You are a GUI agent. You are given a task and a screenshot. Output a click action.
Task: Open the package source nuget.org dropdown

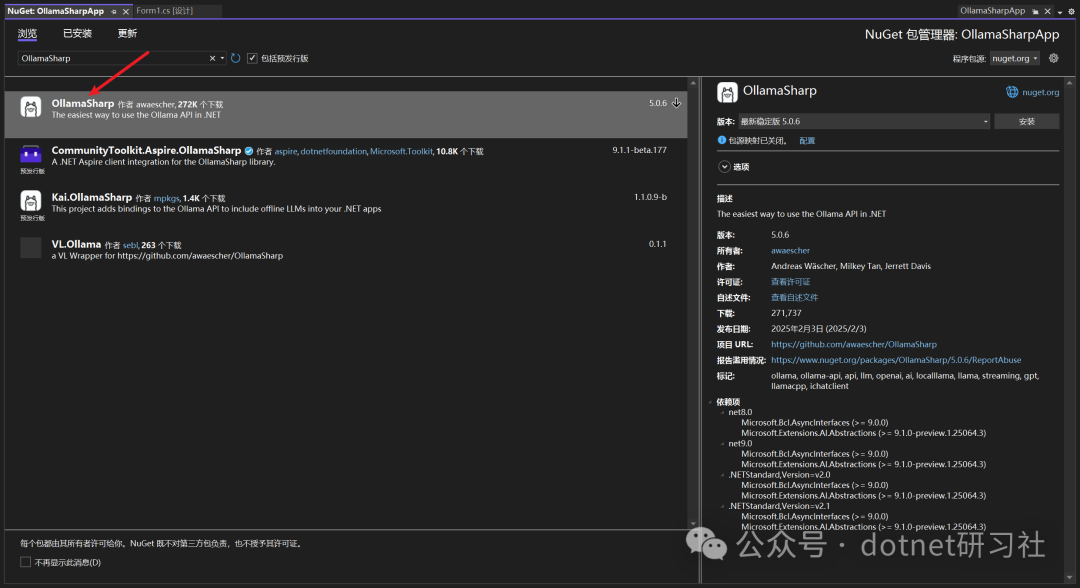(x=1035, y=59)
